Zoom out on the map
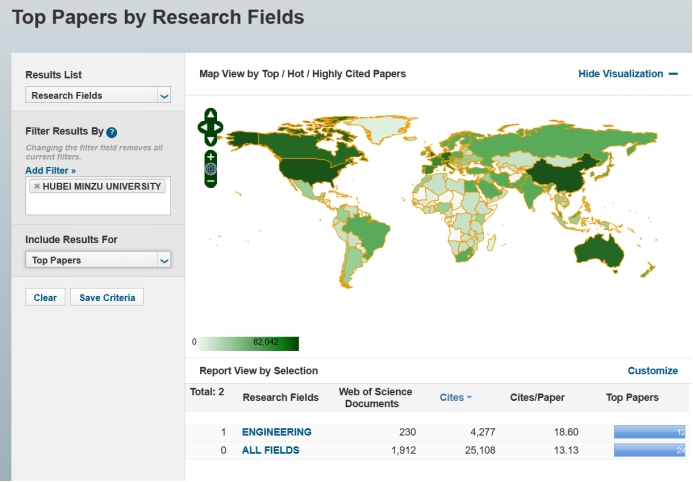Viewport: 693px width, 482px height. click(210, 181)
